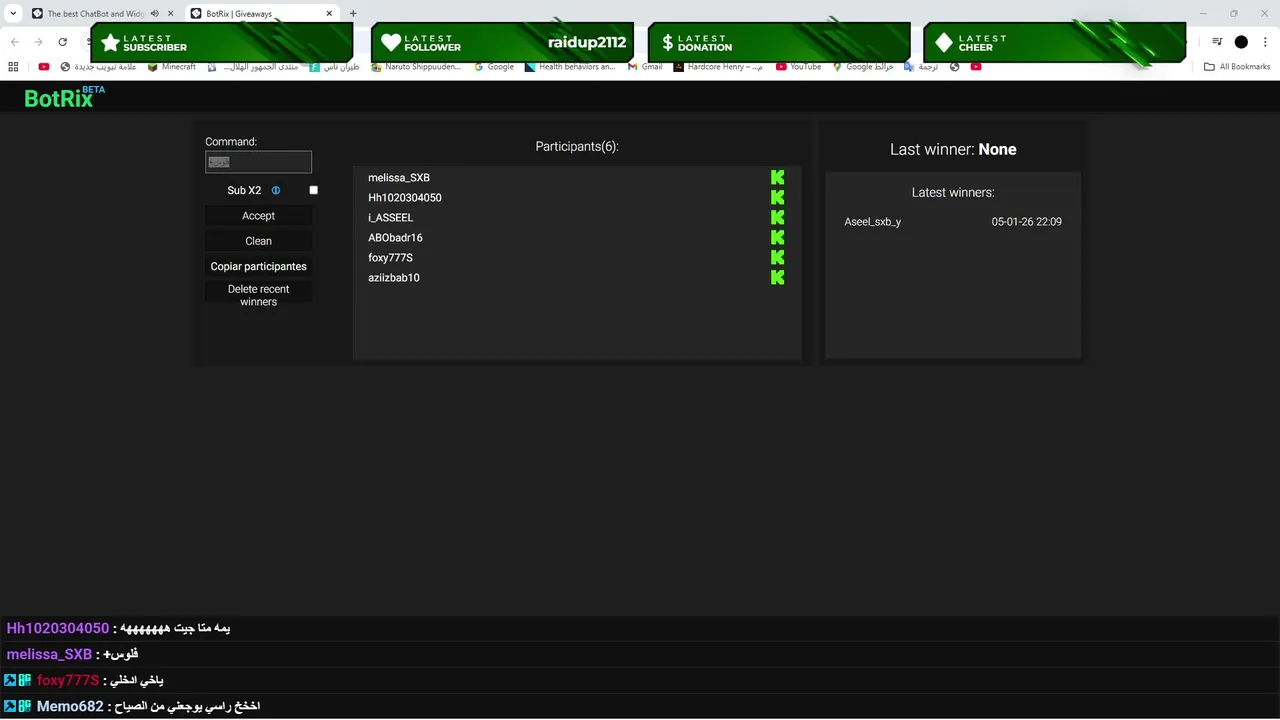Click the Kick icon next to ABObadr16
The width and height of the screenshot is (1280, 720).
click(x=777, y=237)
